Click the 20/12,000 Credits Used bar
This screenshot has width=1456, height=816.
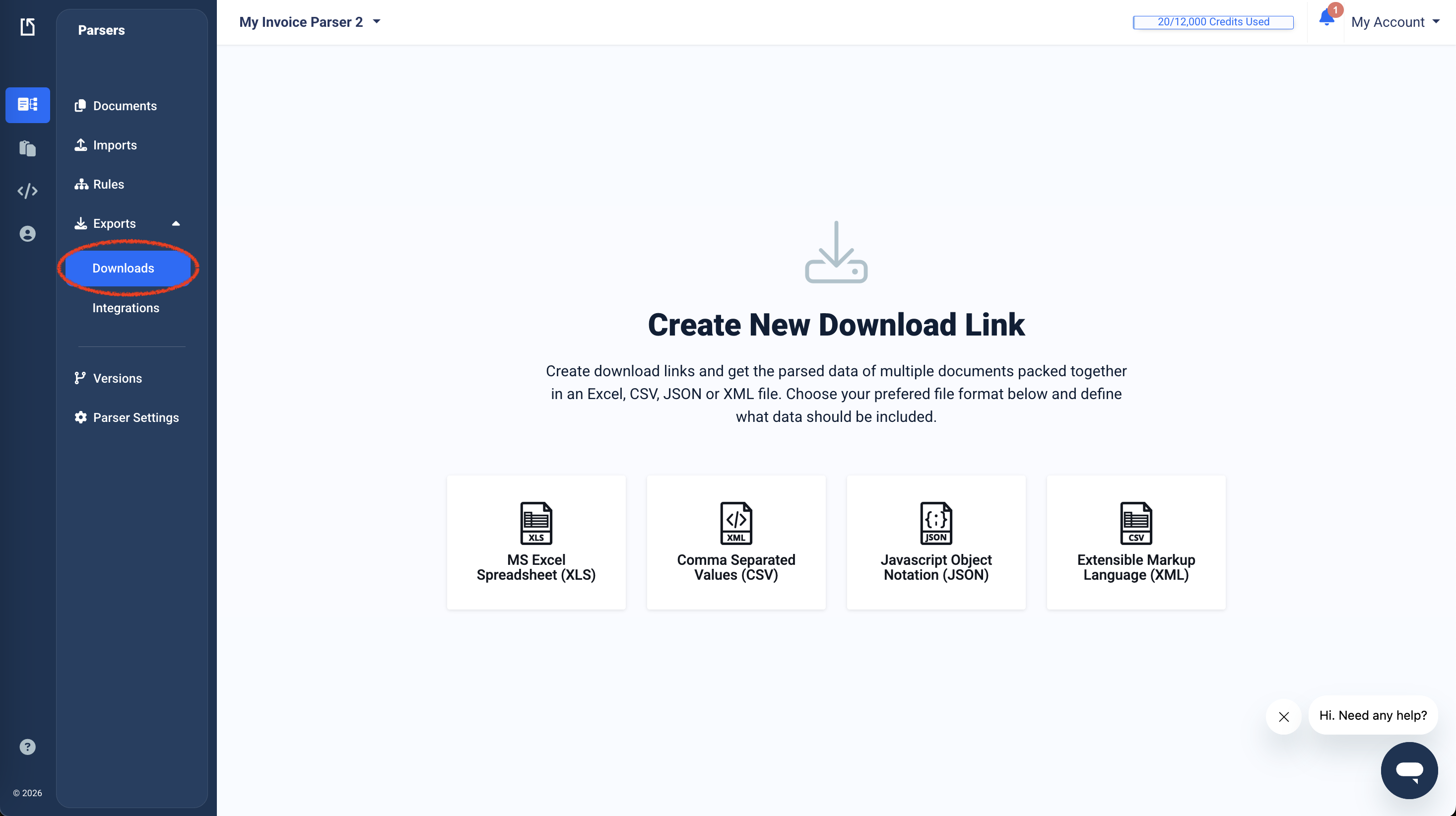pyautogui.click(x=1212, y=22)
